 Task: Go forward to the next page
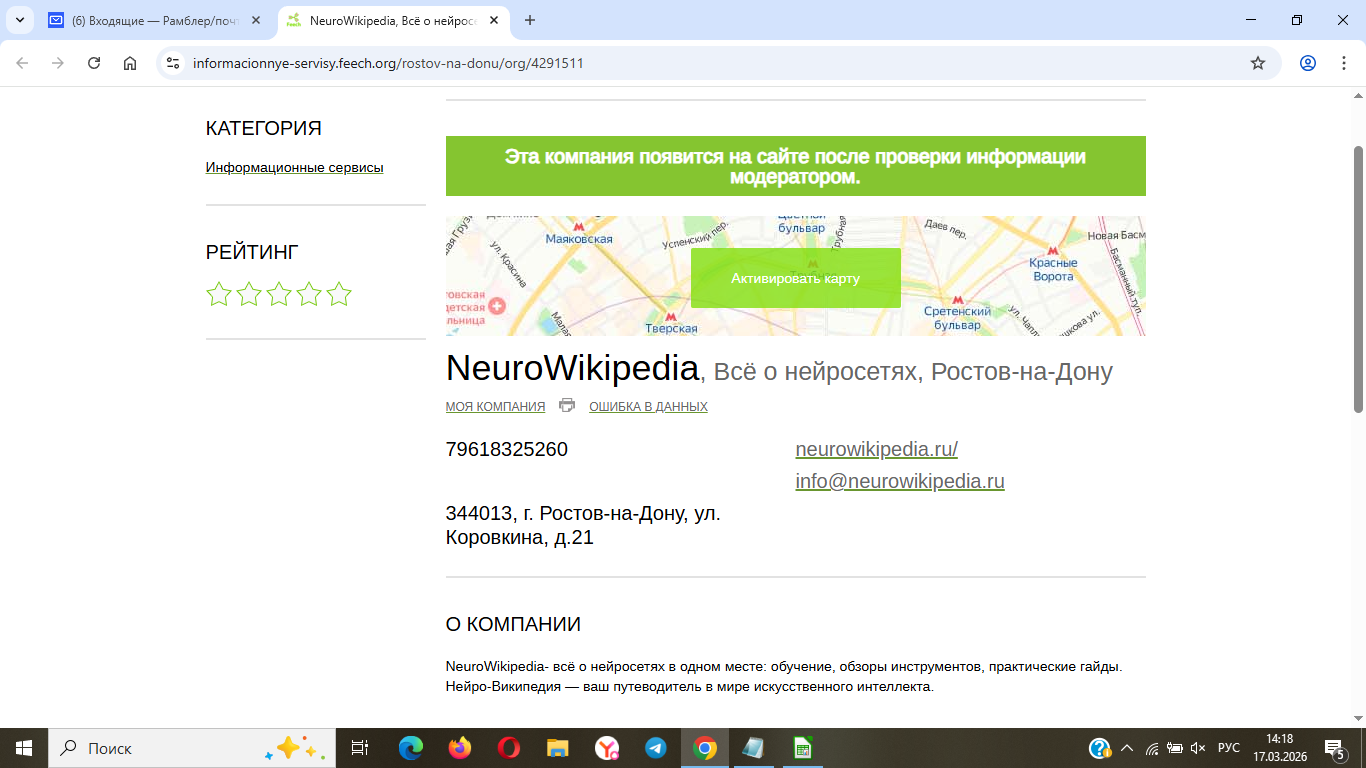(x=58, y=63)
